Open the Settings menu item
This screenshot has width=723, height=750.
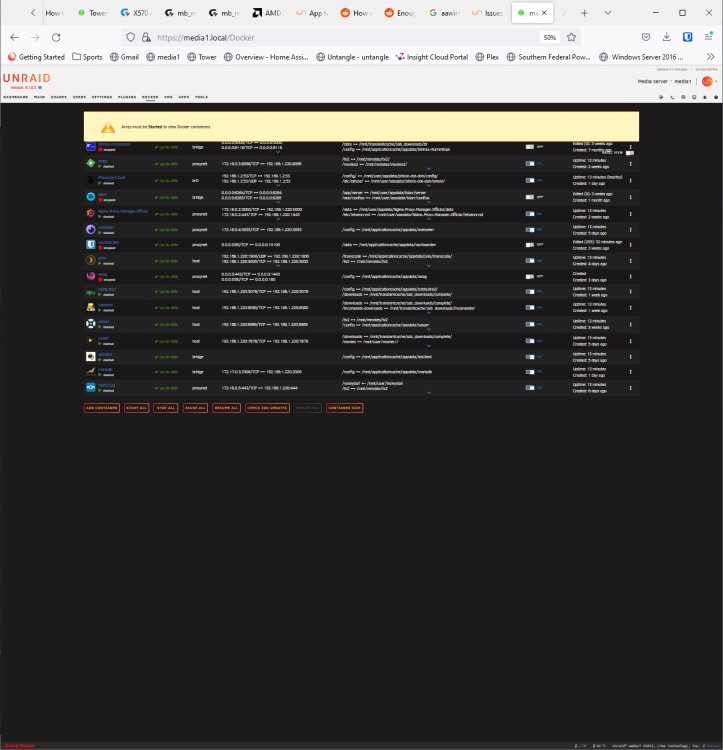click(x=101, y=97)
